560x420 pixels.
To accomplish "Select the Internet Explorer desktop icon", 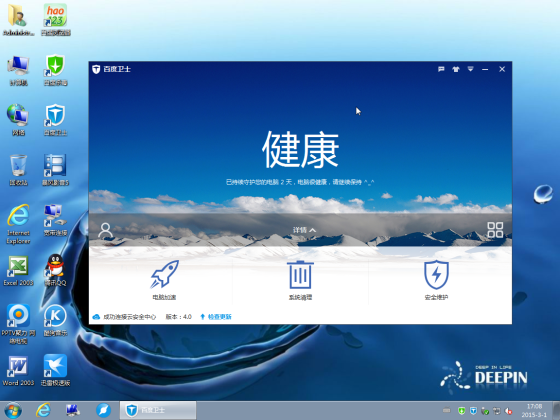I will tap(18, 224).
